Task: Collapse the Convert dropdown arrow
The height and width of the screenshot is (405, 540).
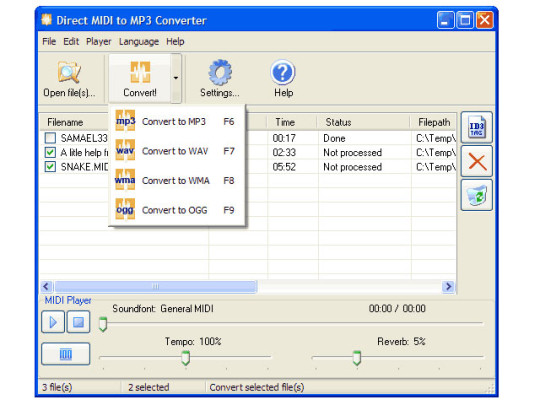Action: [176, 78]
